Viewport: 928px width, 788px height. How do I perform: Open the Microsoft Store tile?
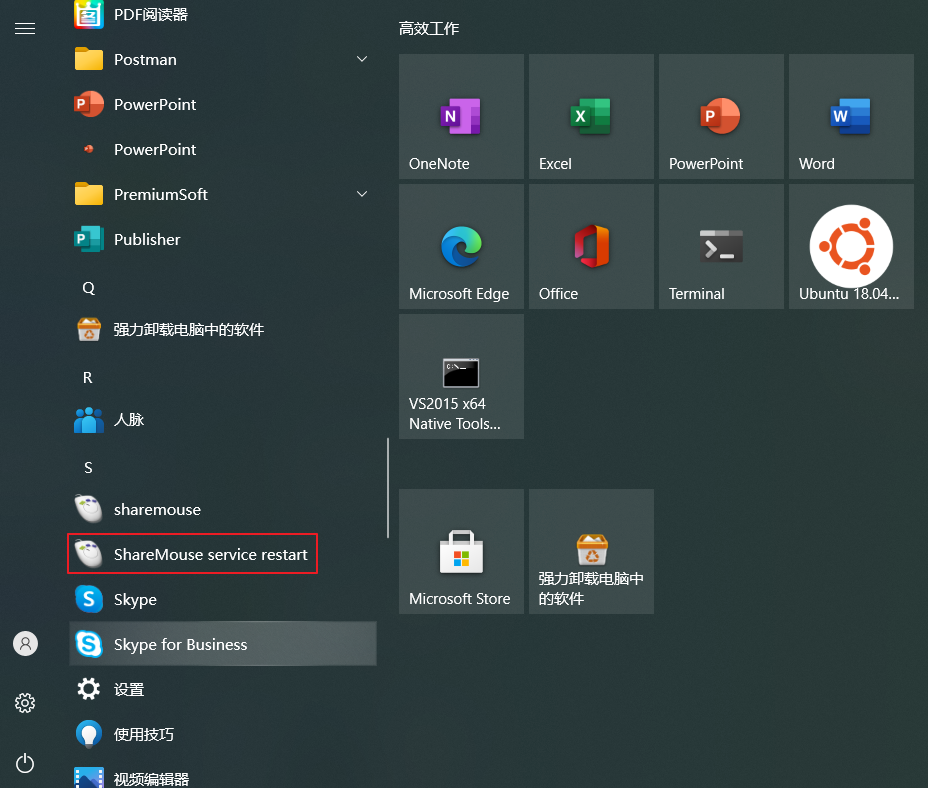(461, 551)
